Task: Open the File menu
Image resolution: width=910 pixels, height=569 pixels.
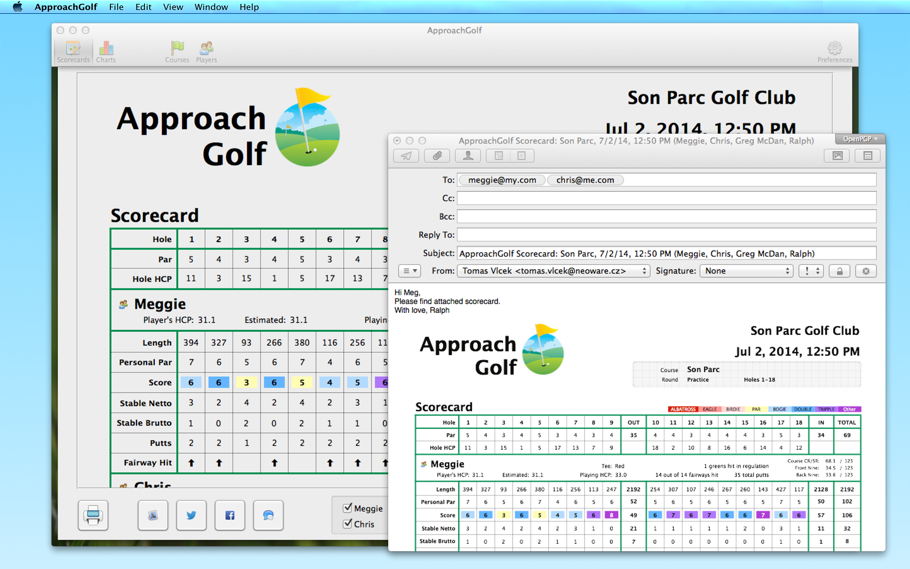Action: click(116, 7)
